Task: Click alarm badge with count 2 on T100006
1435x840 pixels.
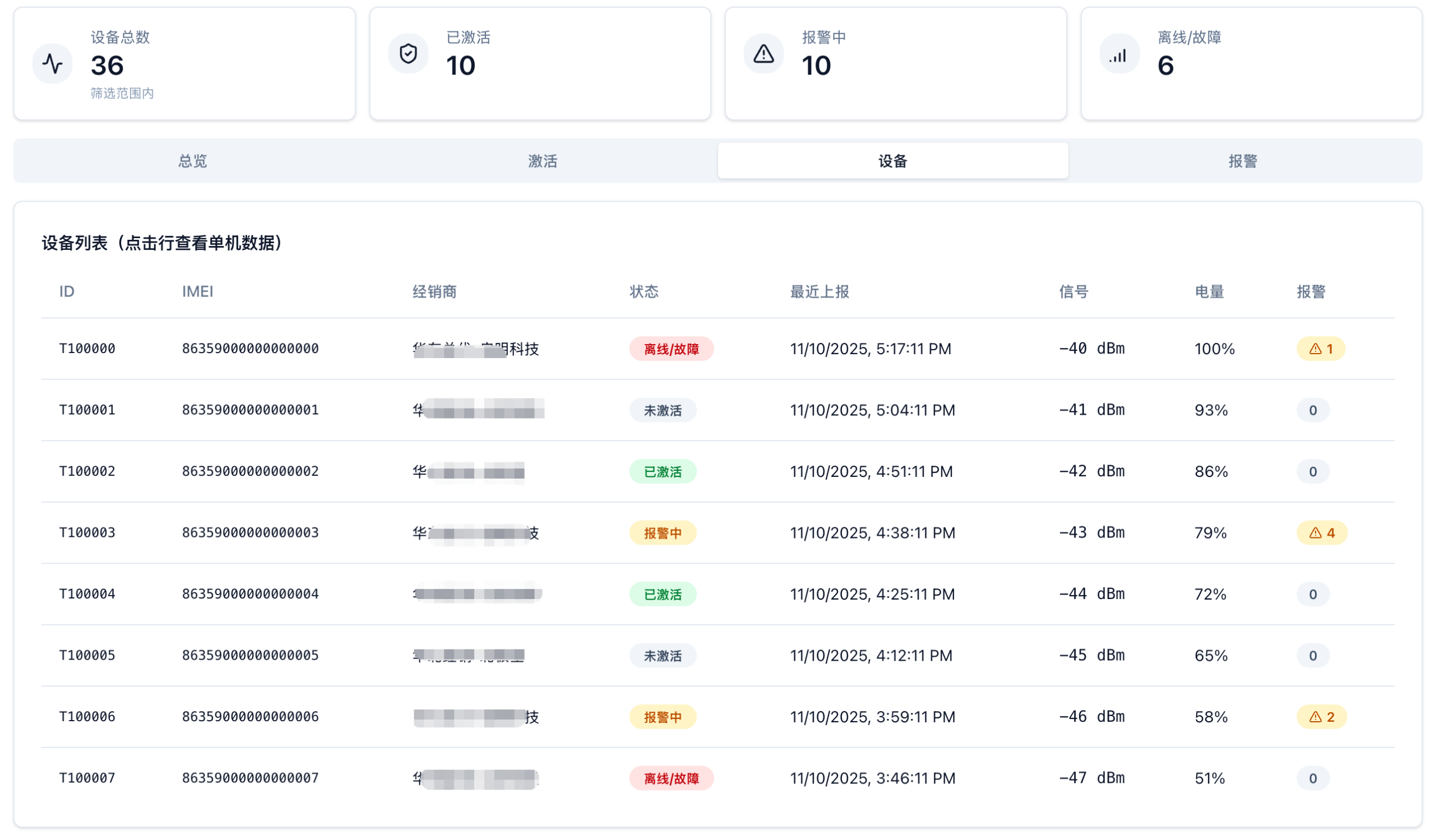Action: [1321, 717]
